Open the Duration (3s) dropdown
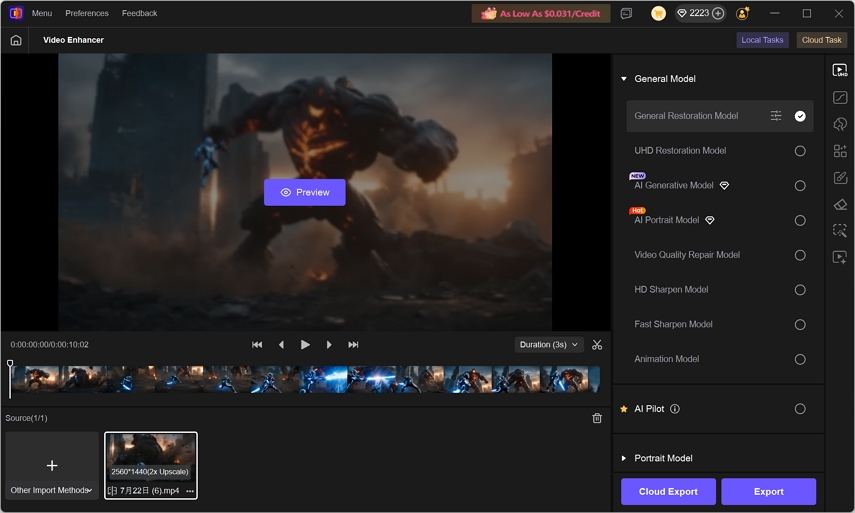The width and height of the screenshot is (855, 513). click(549, 345)
